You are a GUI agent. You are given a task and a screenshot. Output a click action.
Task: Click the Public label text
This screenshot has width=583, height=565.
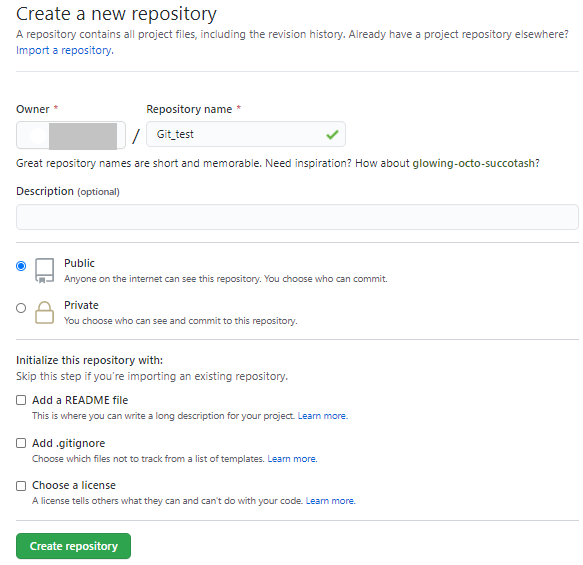coord(79,263)
